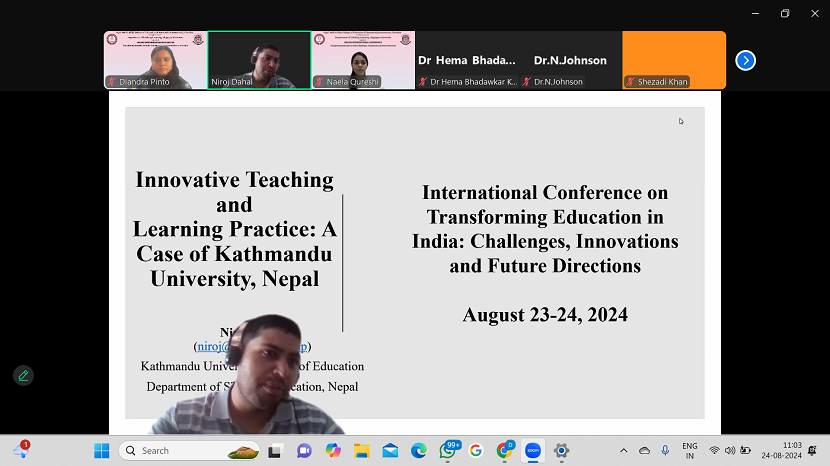Click the muted mic icon beside Dr.N.Johnson label

[x=527, y=82]
